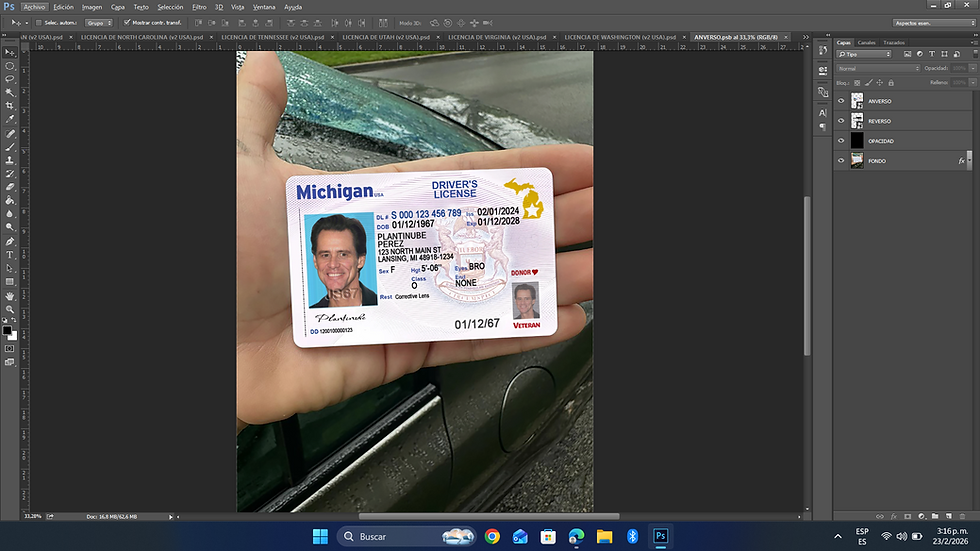Screen dimensions: 980x551
Task: Open the status bar info arrow
Action: pos(170,517)
